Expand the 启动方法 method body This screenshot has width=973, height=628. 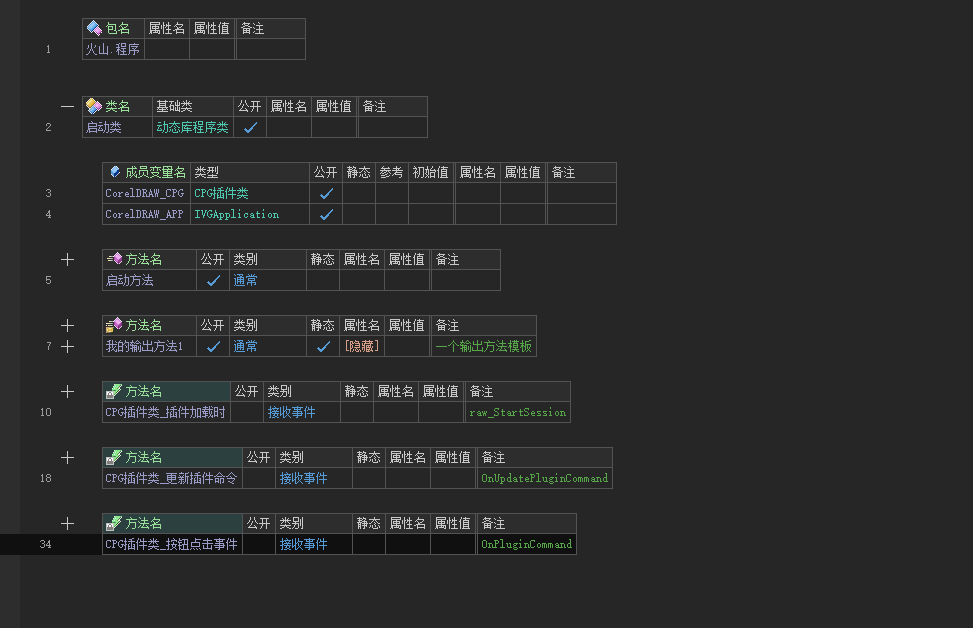click(x=67, y=259)
